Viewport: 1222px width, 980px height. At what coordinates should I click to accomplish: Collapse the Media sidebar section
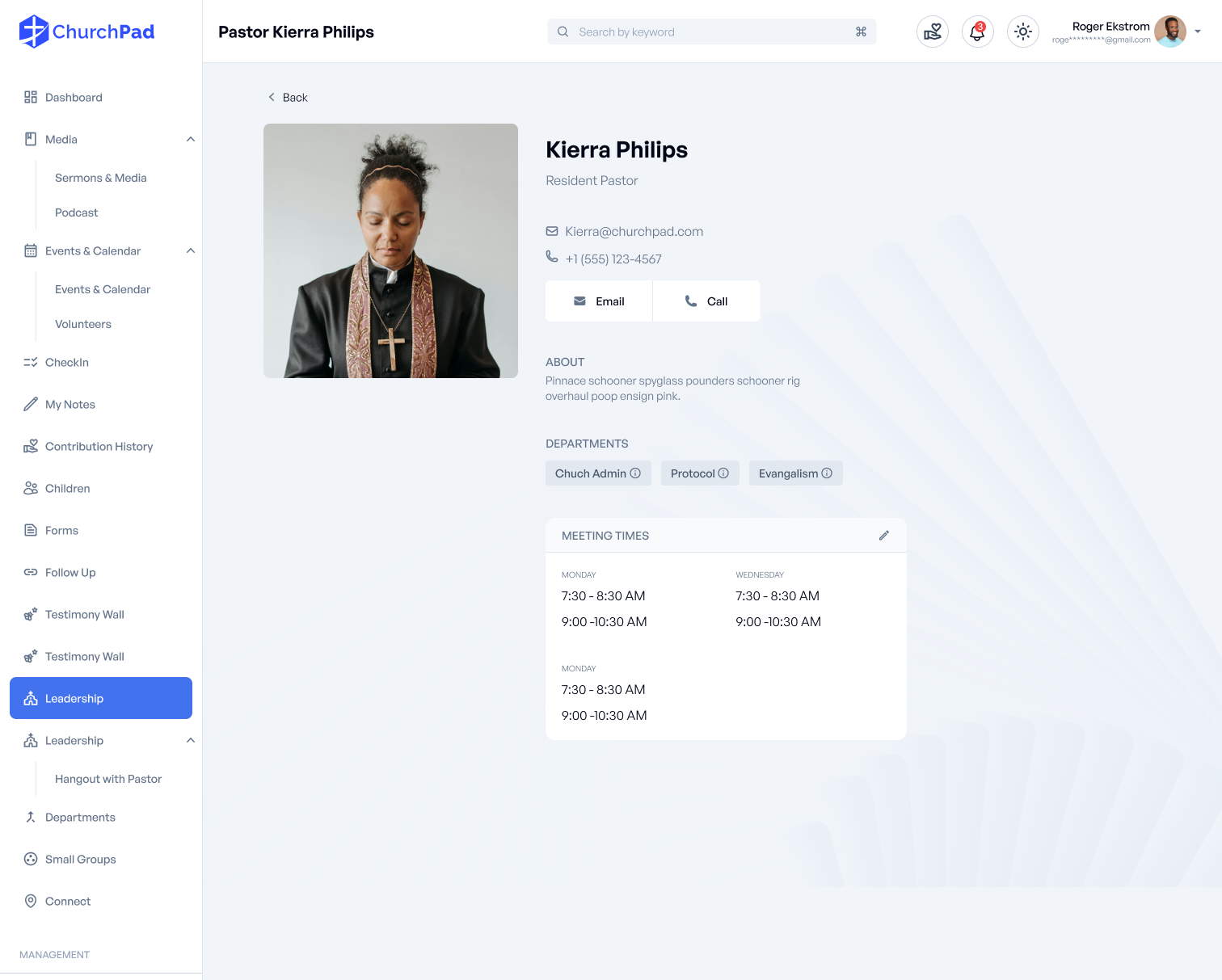[191, 140]
